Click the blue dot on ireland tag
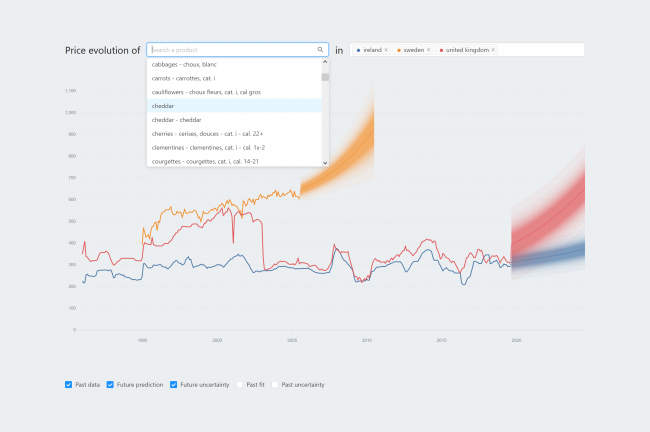Viewport: 650px width, 432px height. click(x=359, y=49)
